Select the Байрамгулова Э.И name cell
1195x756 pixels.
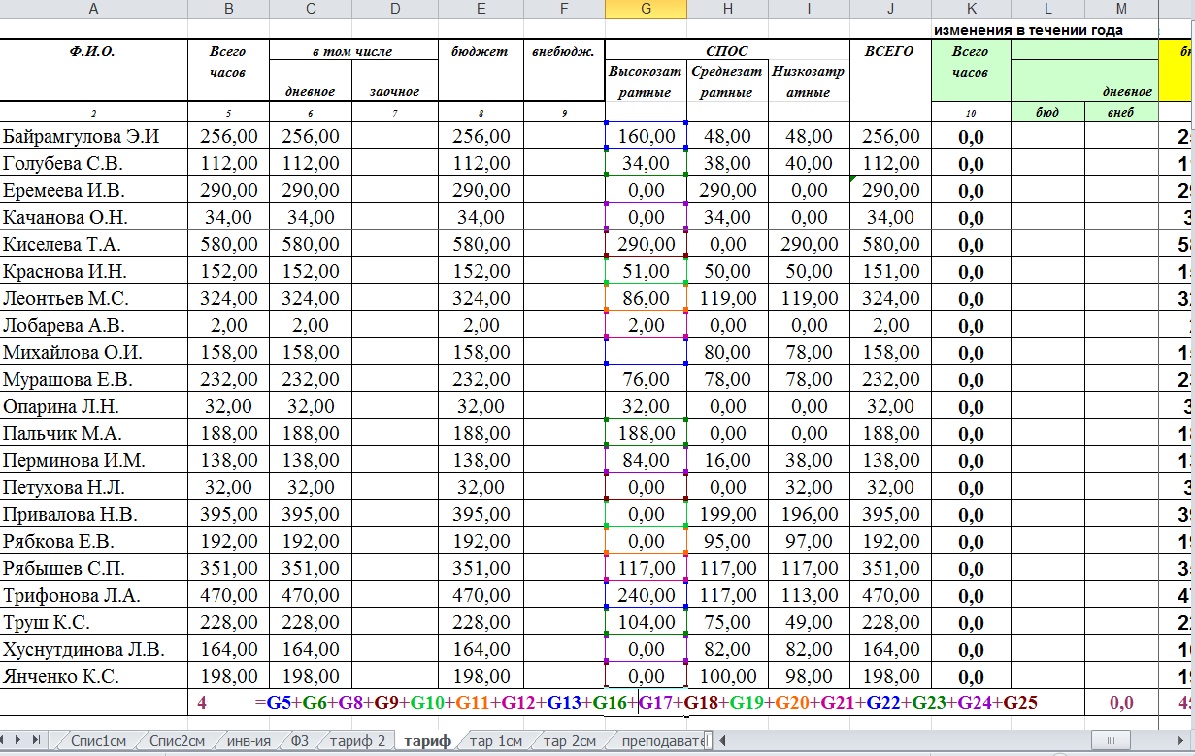click(x=93, y=136)
